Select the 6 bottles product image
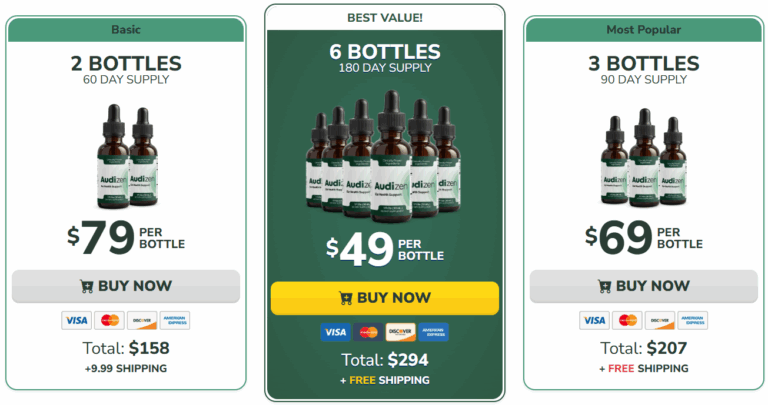Image resolution: width=768 pixels, height=405 pixels. click(x=384, y=156)
